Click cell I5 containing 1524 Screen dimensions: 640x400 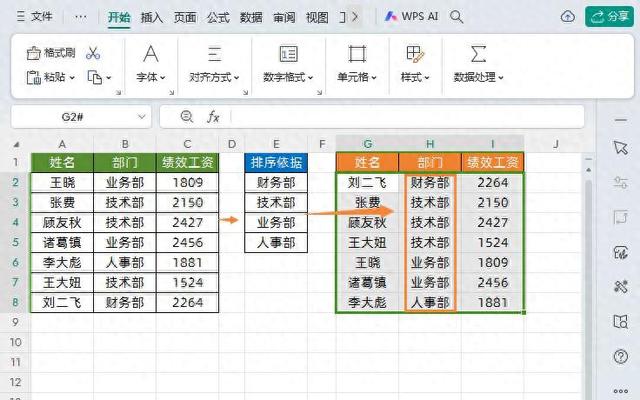493,242
